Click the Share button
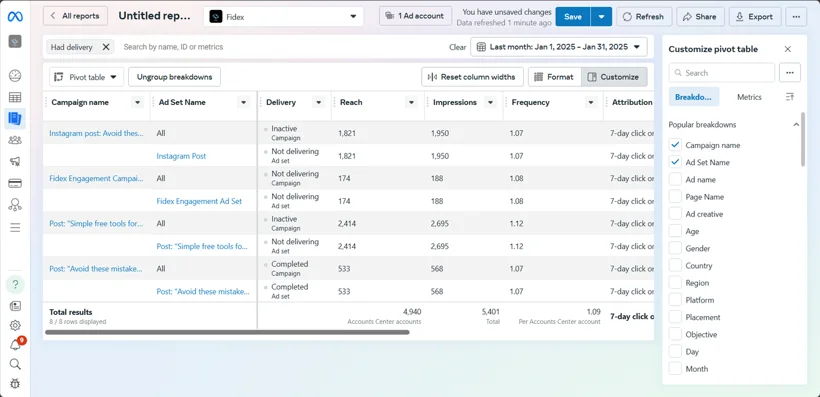 coord(700,17)
